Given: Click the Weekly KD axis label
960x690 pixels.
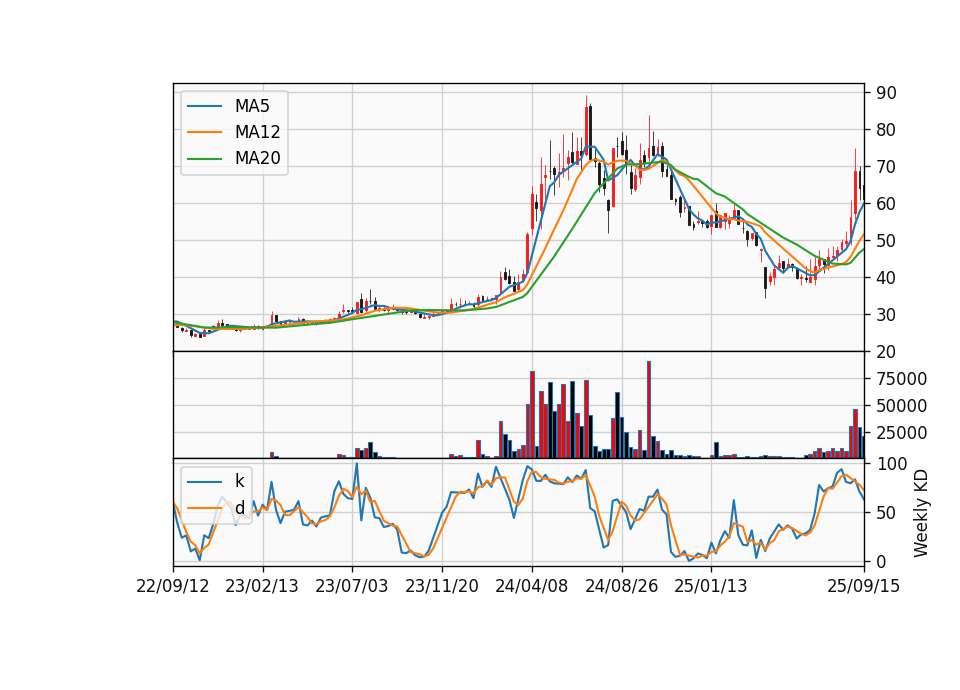Looking at the screenshot, I should click(921, 513).
